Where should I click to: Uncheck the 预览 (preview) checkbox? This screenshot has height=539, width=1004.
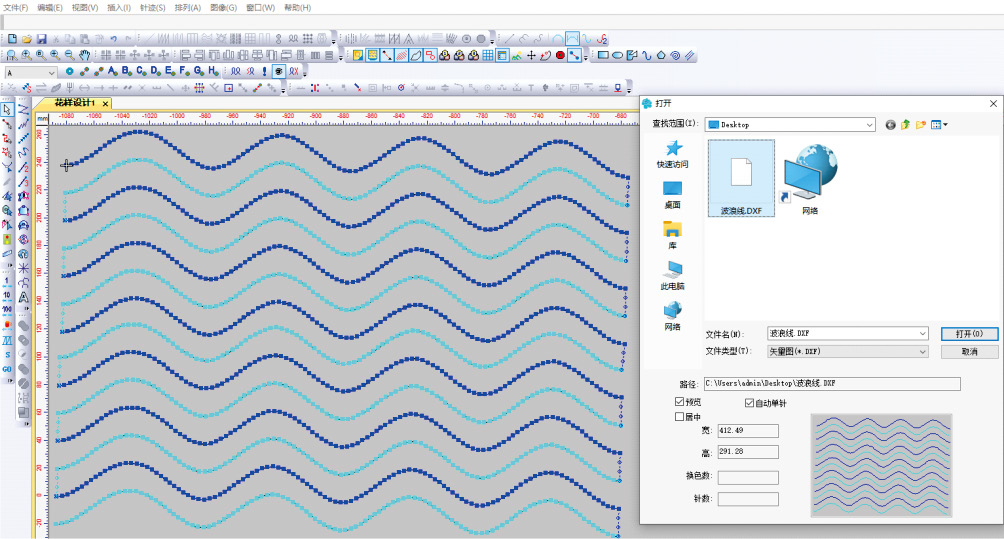point(681,402)
